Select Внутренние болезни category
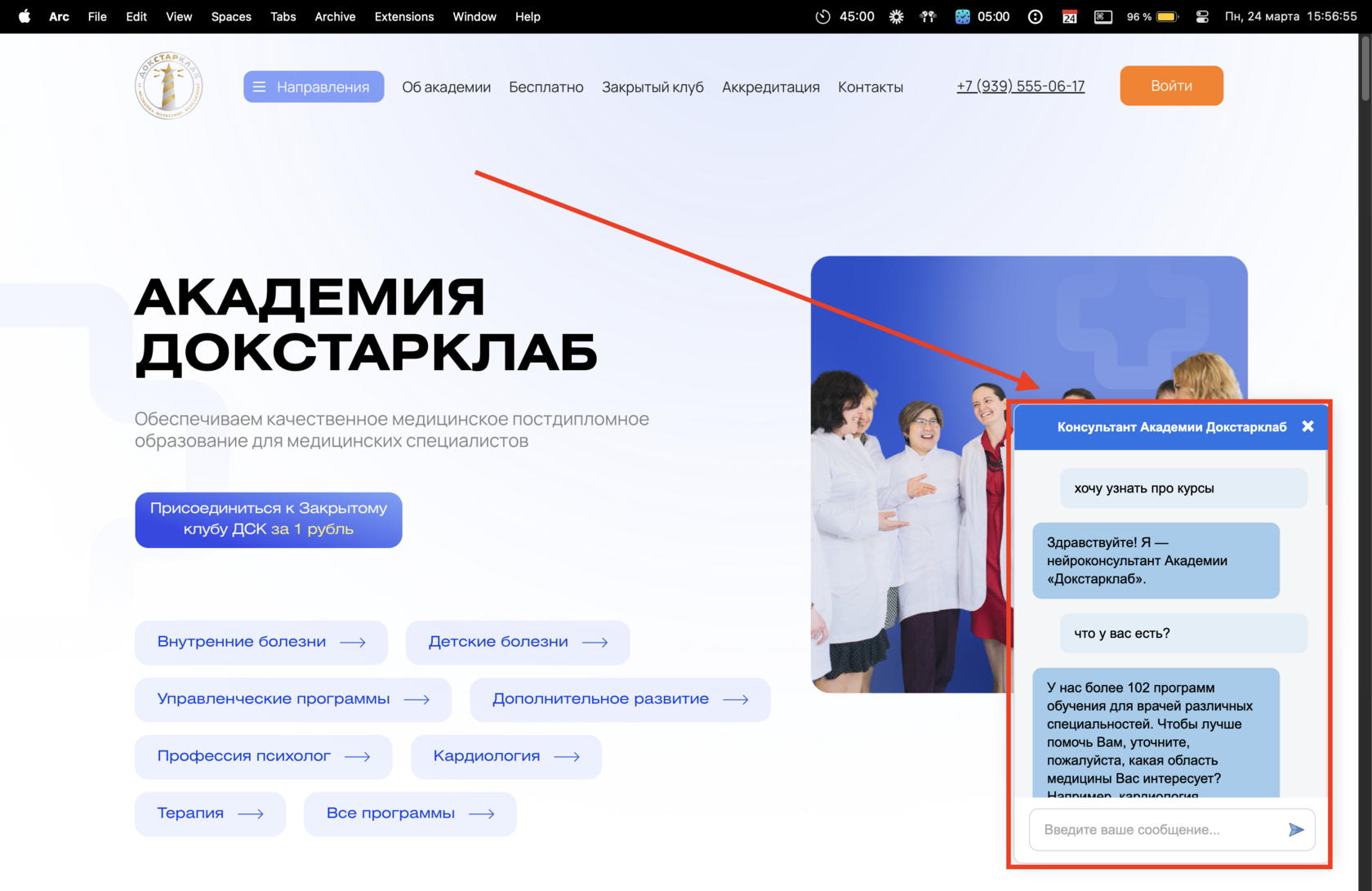This screenshot has height=891, width=1372. pyautogui.click(x=261, y=642)
